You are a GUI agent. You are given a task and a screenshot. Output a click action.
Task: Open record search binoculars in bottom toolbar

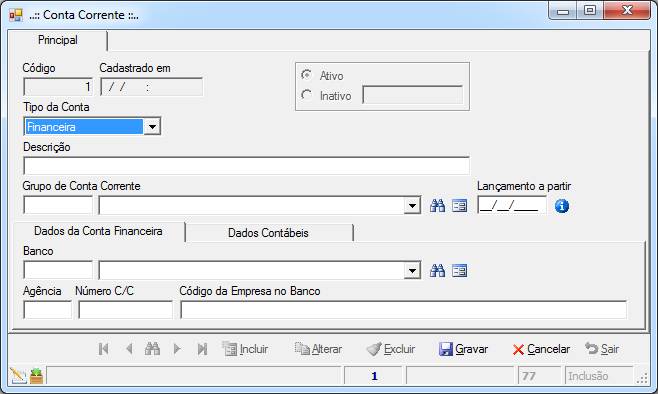click(152, 348)
